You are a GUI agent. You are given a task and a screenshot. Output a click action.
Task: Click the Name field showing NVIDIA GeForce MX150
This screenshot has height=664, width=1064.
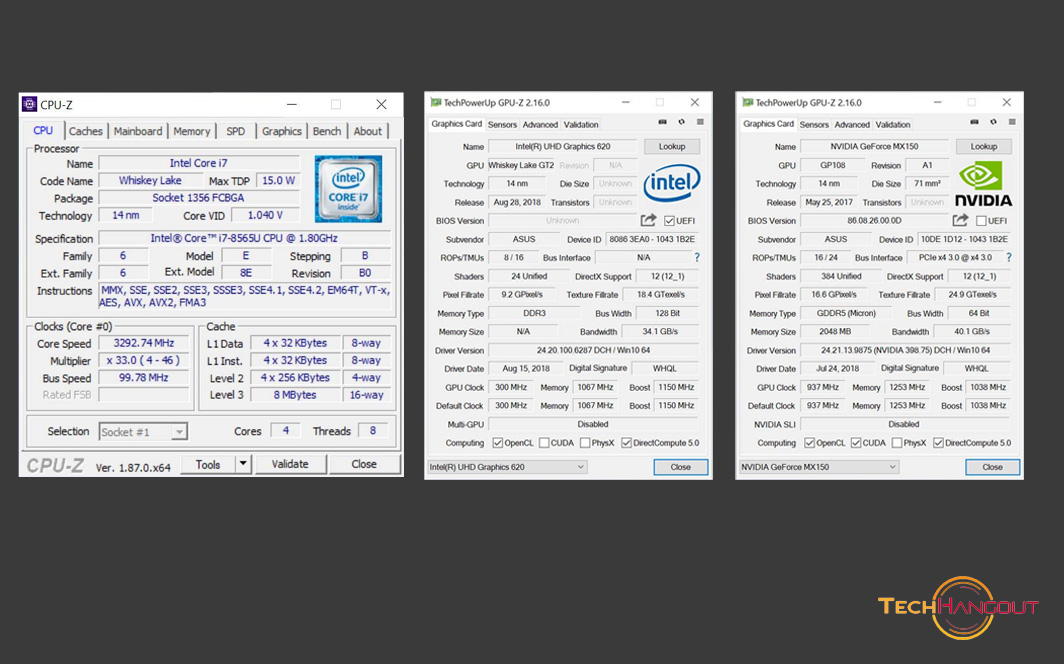[874, 147]
